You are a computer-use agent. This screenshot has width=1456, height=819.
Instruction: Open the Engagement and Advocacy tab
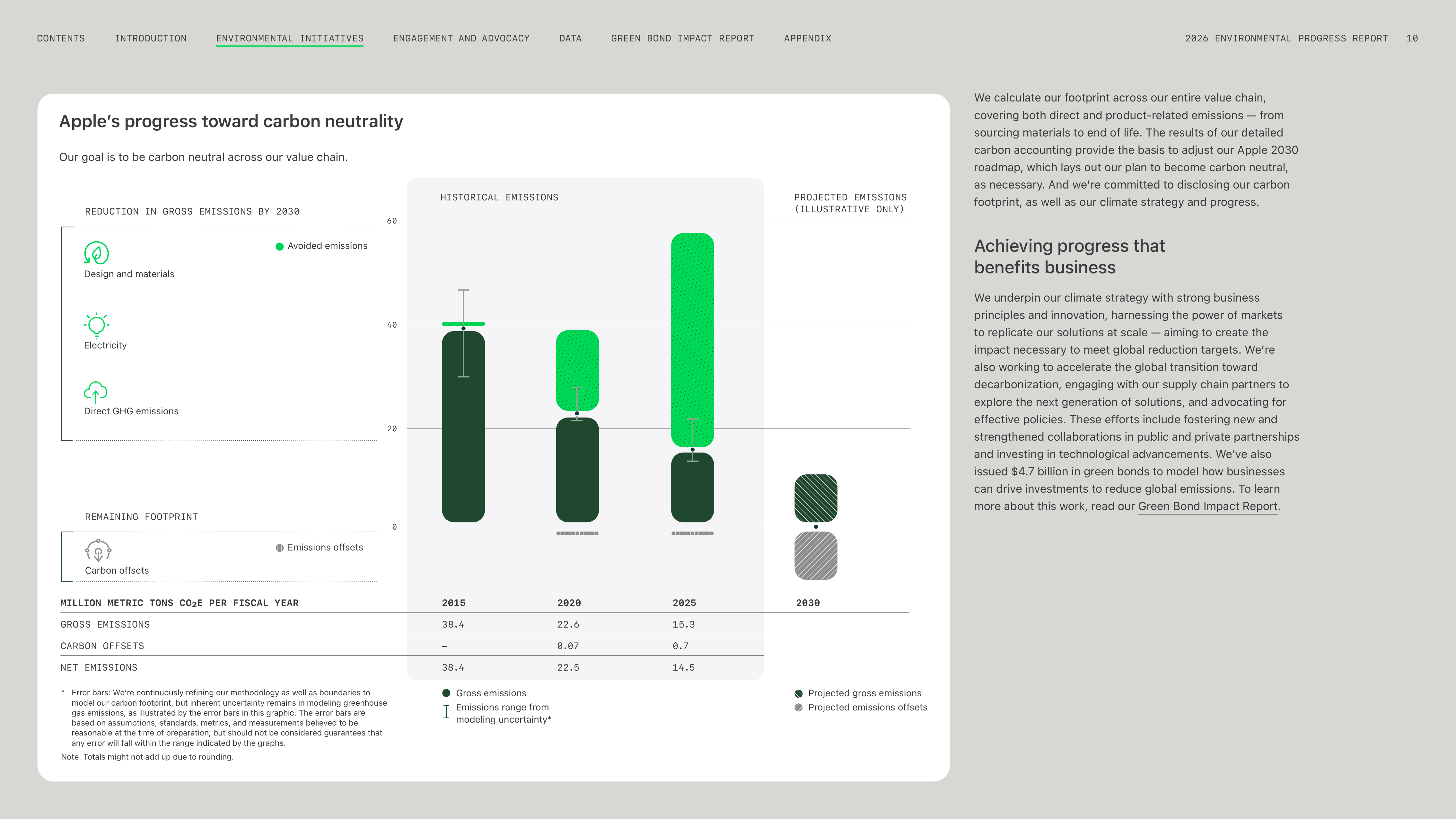[x=461, y=39]
